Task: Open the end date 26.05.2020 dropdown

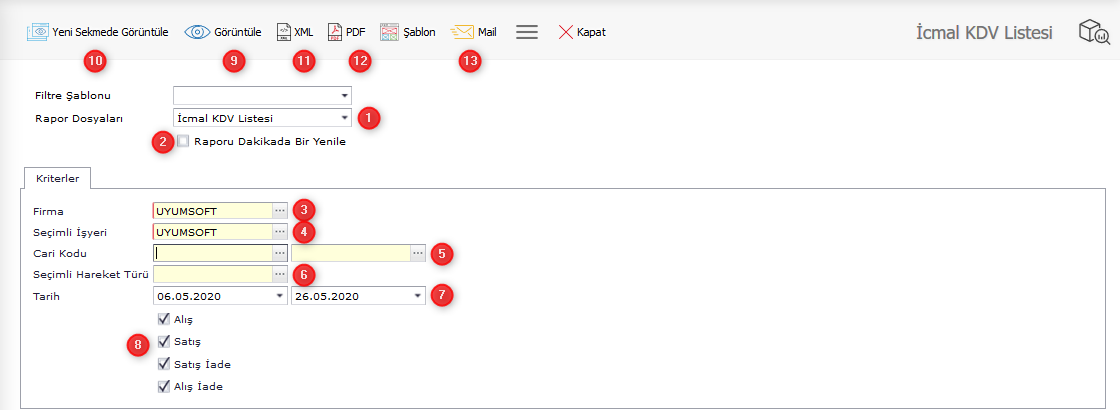Action: point(417,297)
